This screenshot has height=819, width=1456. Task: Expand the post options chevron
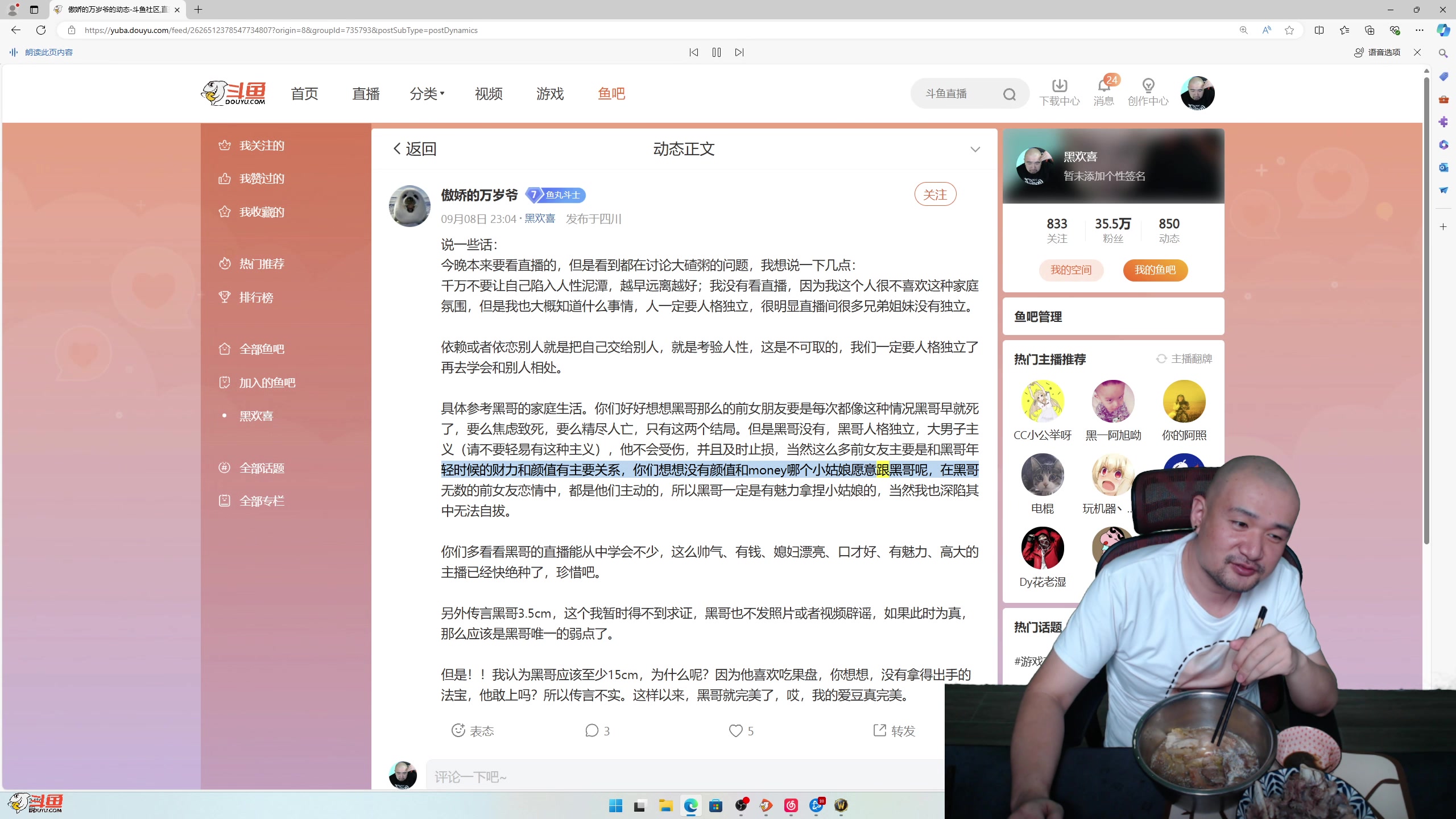[x=975, y=150]
